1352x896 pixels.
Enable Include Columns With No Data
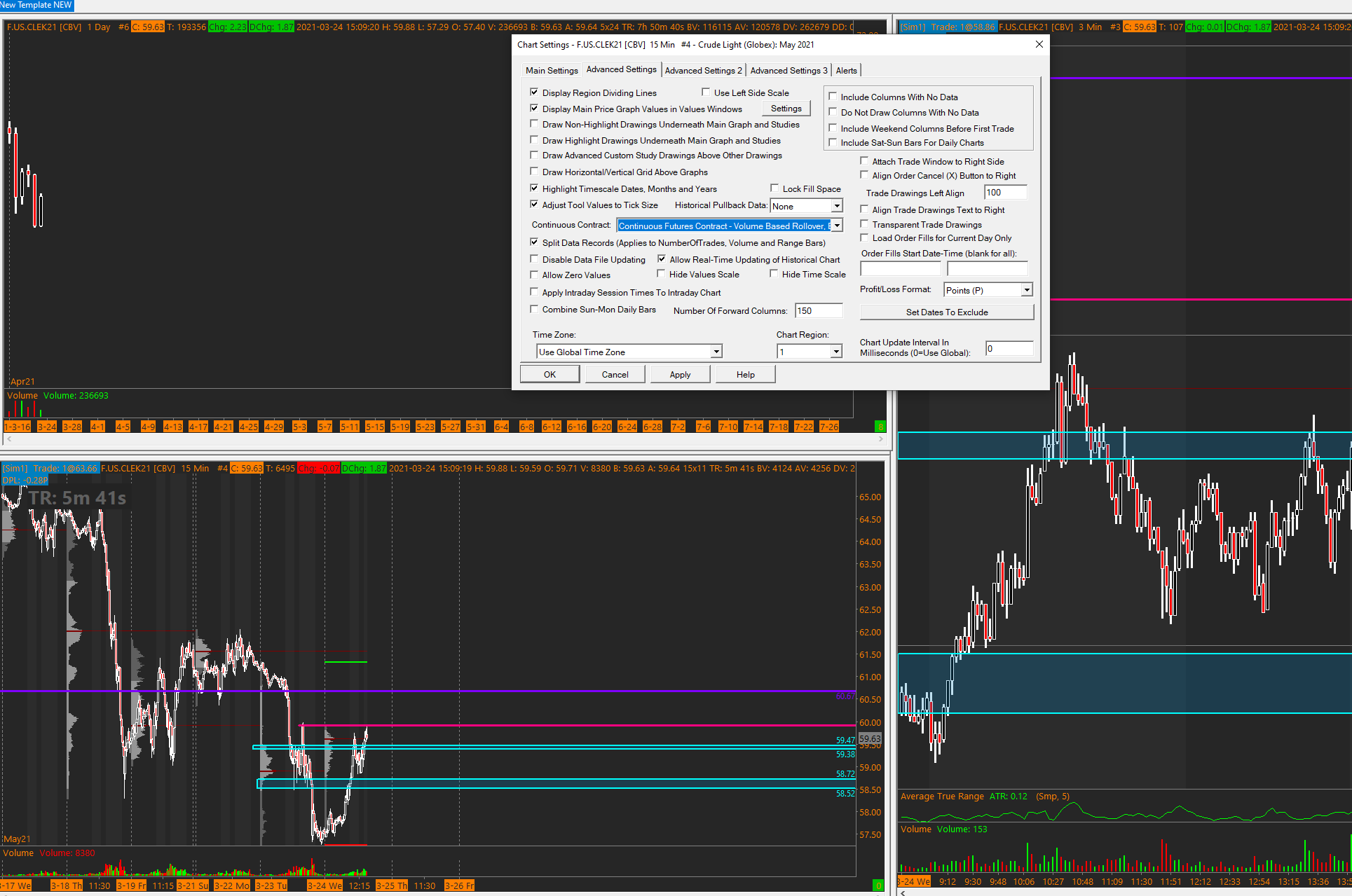[833, 97]
